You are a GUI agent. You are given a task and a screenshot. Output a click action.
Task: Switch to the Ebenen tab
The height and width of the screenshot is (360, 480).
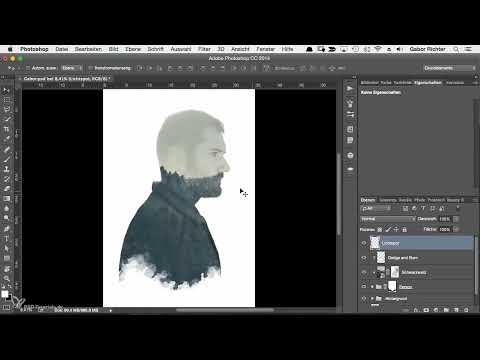click(x=368, y=200)
